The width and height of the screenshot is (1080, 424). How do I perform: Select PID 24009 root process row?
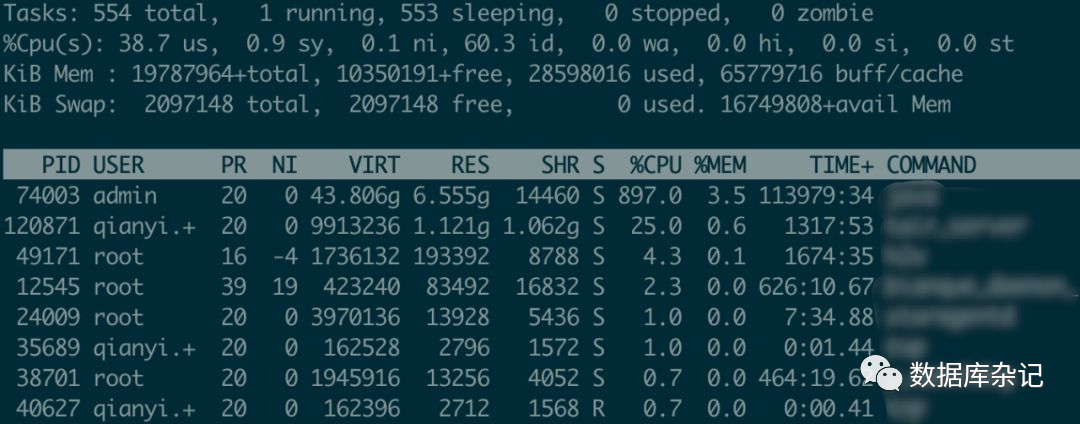(540, 317)
